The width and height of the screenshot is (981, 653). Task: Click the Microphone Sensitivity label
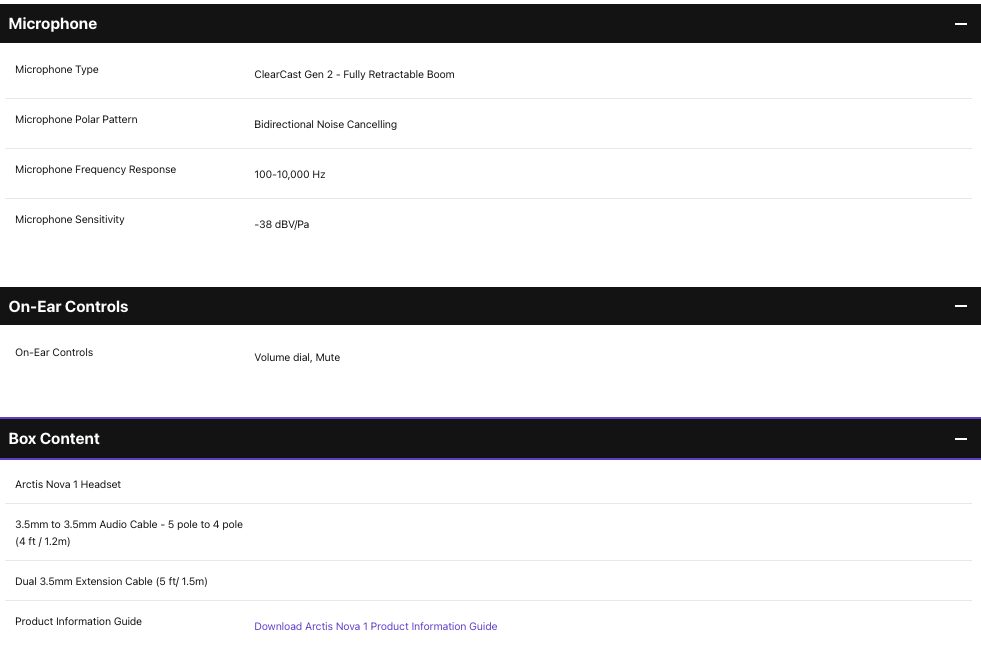pos(70,220)
